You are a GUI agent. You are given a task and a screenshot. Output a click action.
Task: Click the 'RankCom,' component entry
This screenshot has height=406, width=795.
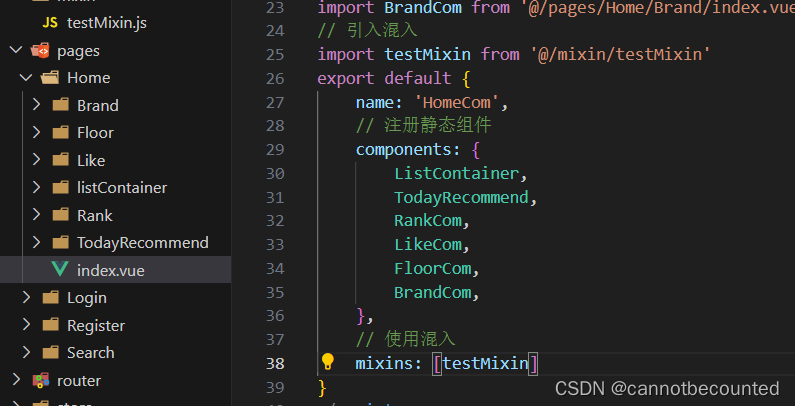(x=432, y=221)
